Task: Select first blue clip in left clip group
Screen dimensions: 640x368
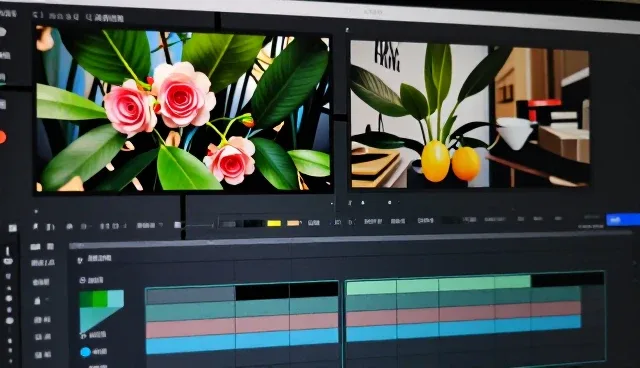Action: point(191,345)
